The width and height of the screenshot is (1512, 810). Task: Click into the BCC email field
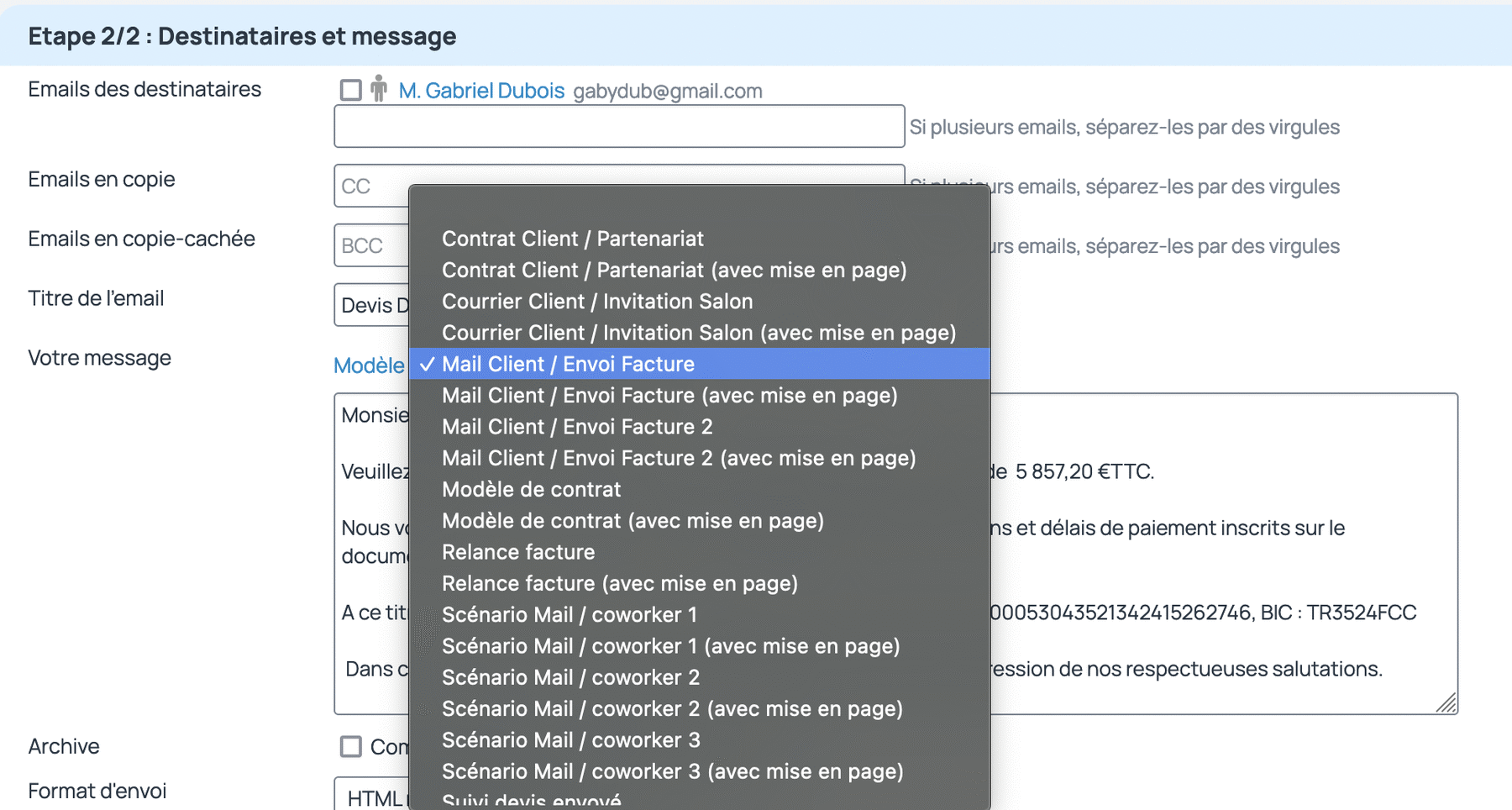371,245
